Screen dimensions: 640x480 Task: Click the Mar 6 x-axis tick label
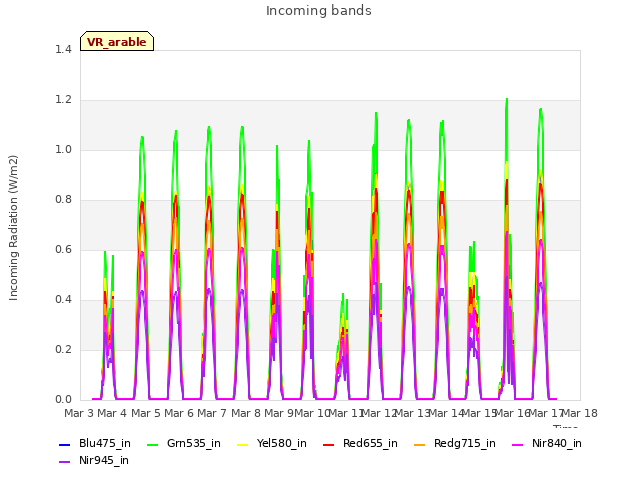click(x=179, y=413)
